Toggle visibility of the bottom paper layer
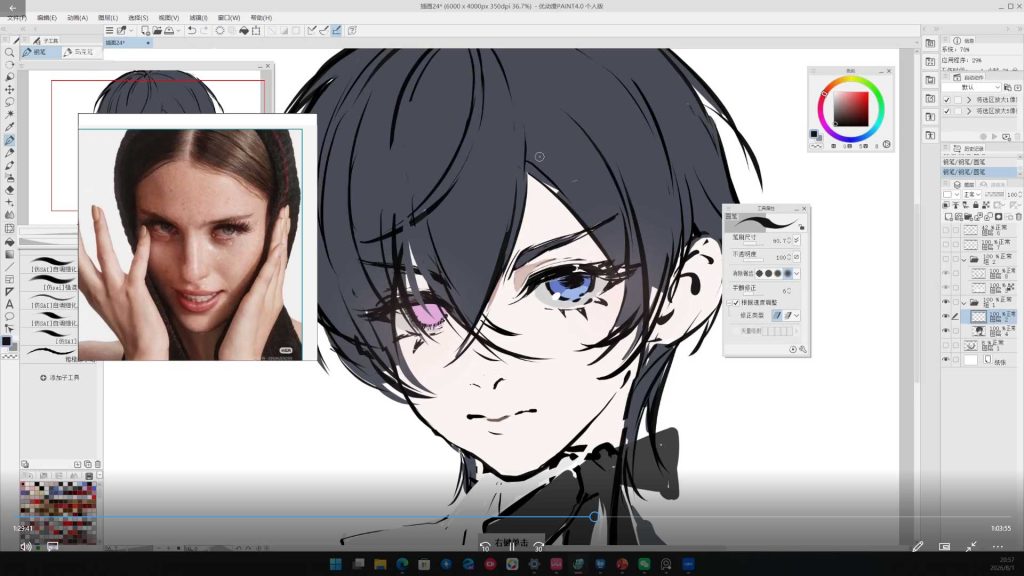Image resolution: width=1024 pixels, height=576 pixels. tap(946, 359)
